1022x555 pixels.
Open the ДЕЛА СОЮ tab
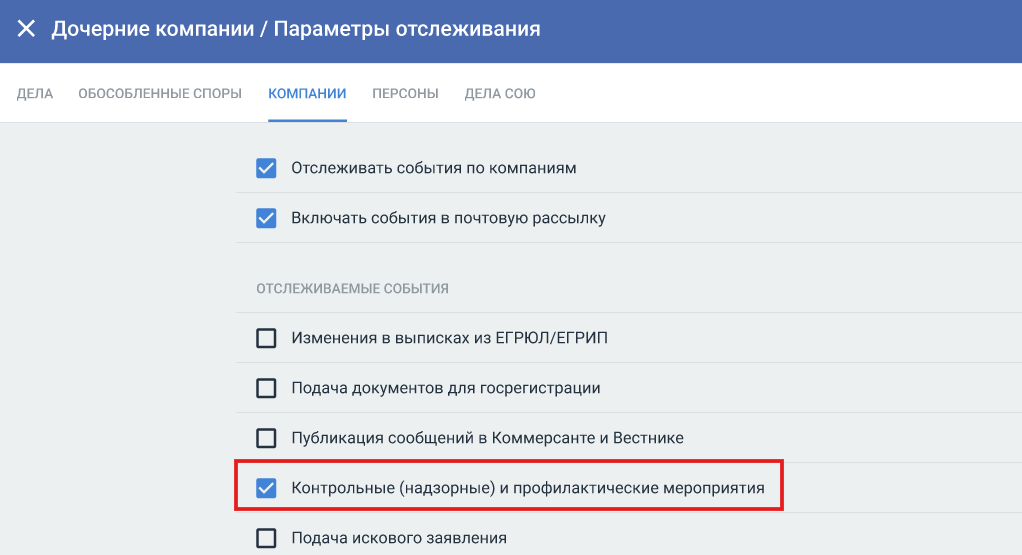(x=500, y=94)
